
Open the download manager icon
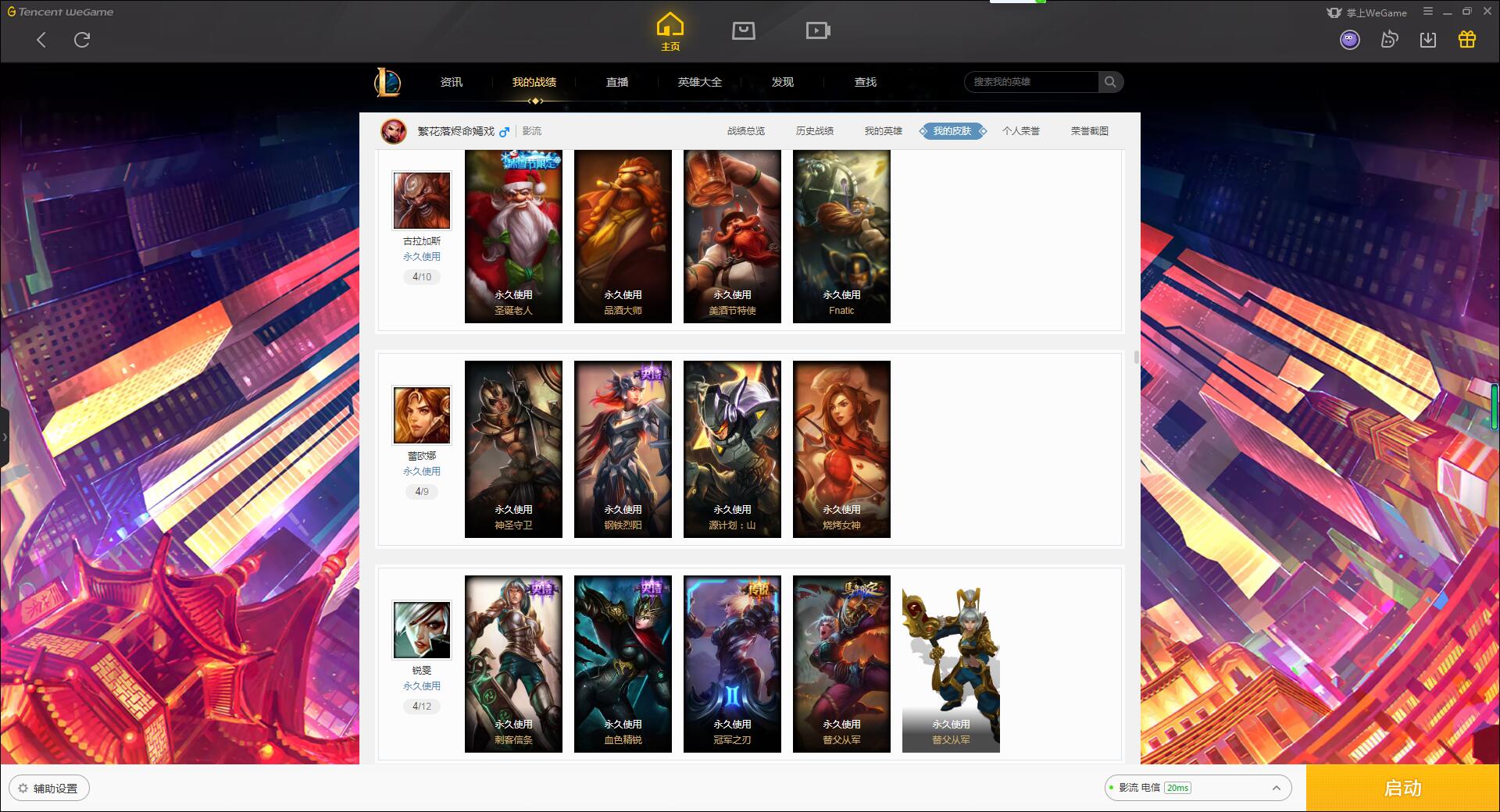tap(1427, 40)
